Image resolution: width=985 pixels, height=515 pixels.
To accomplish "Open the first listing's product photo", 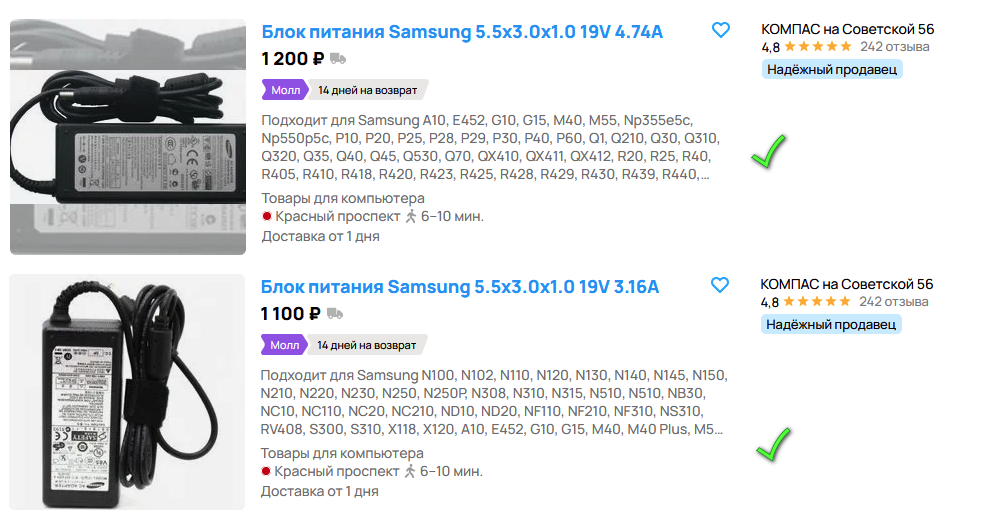I will (128, 137).
